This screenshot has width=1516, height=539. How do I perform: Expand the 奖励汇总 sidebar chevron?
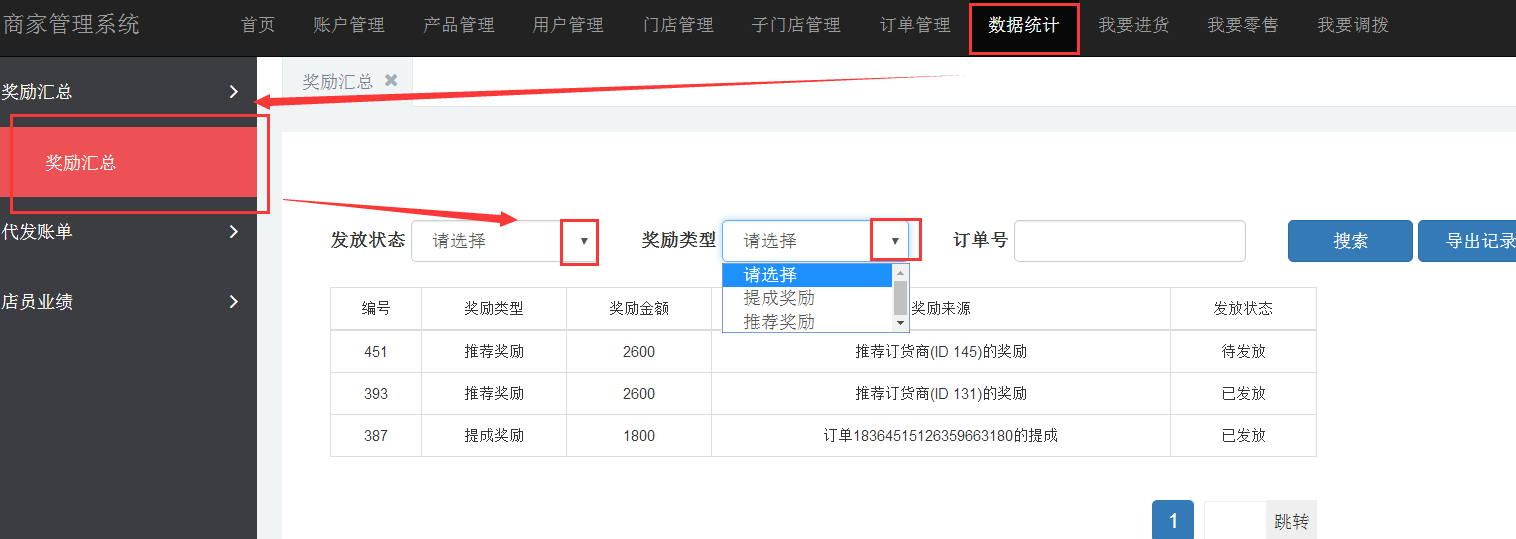(234, 92)
